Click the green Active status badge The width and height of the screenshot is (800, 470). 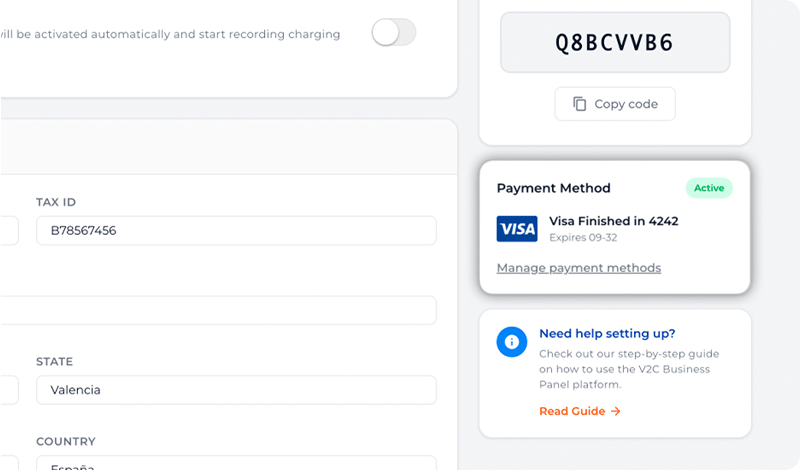pyautogui.click(x=709, y=188)
